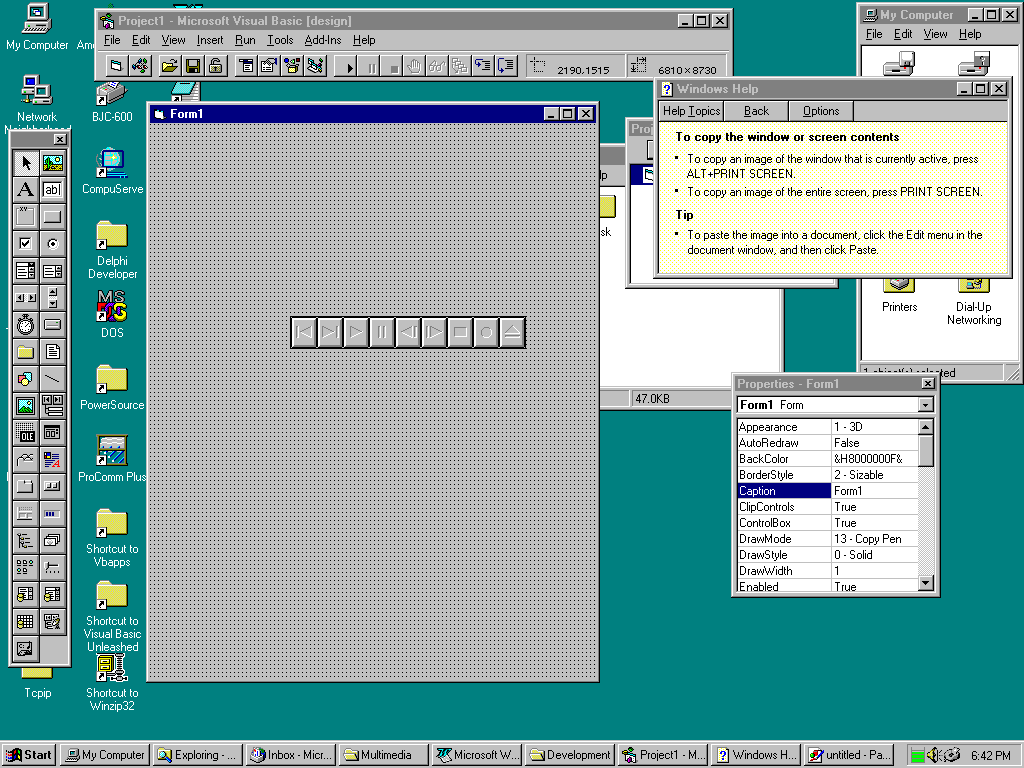Screen dimensions: 1024x768
Task: Select the Pointer tool in the toolbox
Action: (26, 163)
